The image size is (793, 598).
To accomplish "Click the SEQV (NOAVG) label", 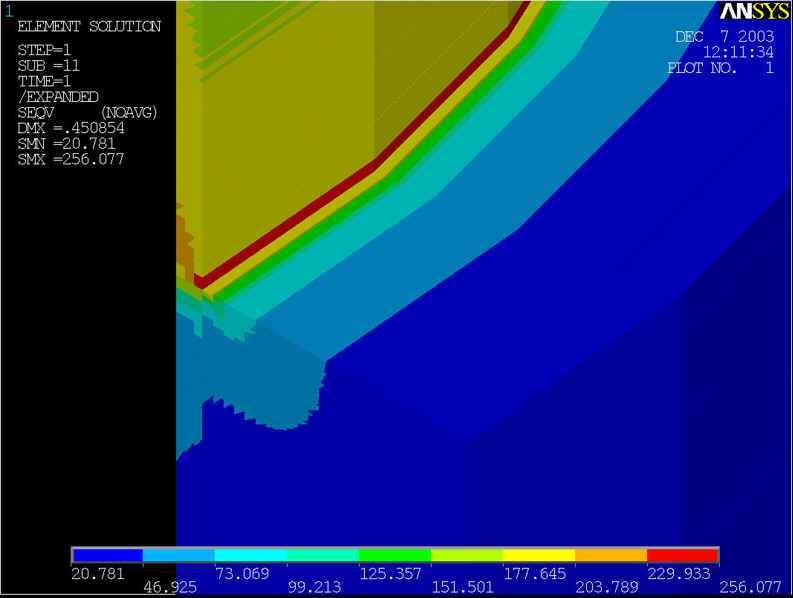I will coord(89,112).
